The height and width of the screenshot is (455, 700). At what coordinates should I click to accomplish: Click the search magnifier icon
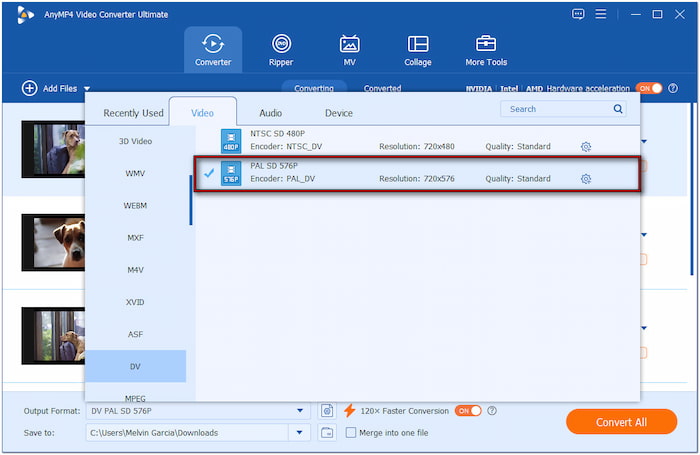[x=618, y=109]
